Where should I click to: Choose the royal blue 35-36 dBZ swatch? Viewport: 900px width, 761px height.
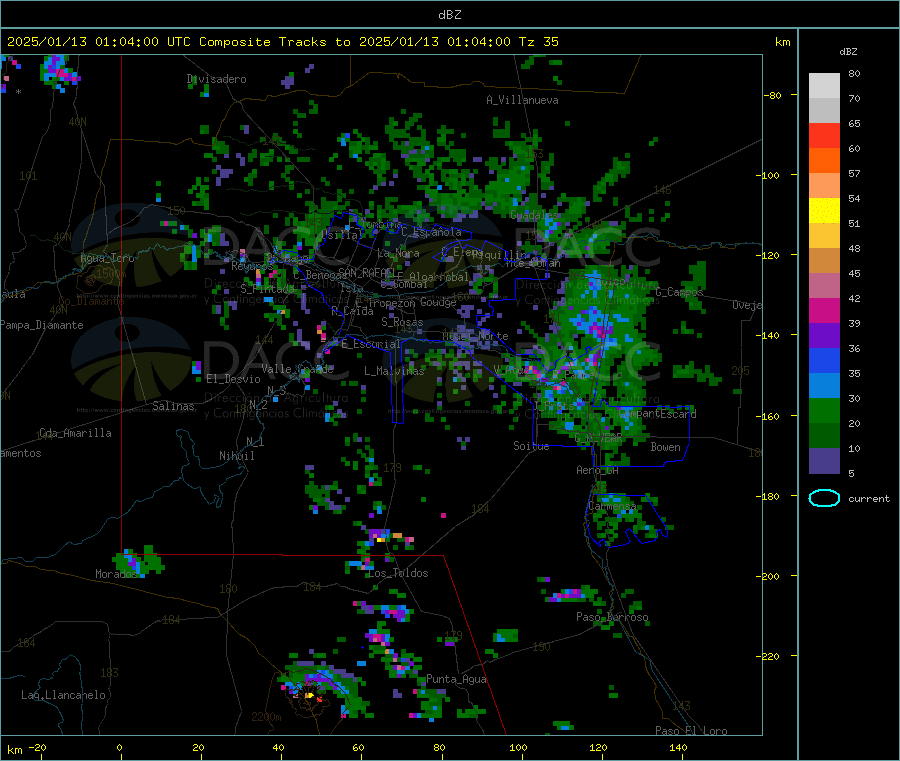824,360
